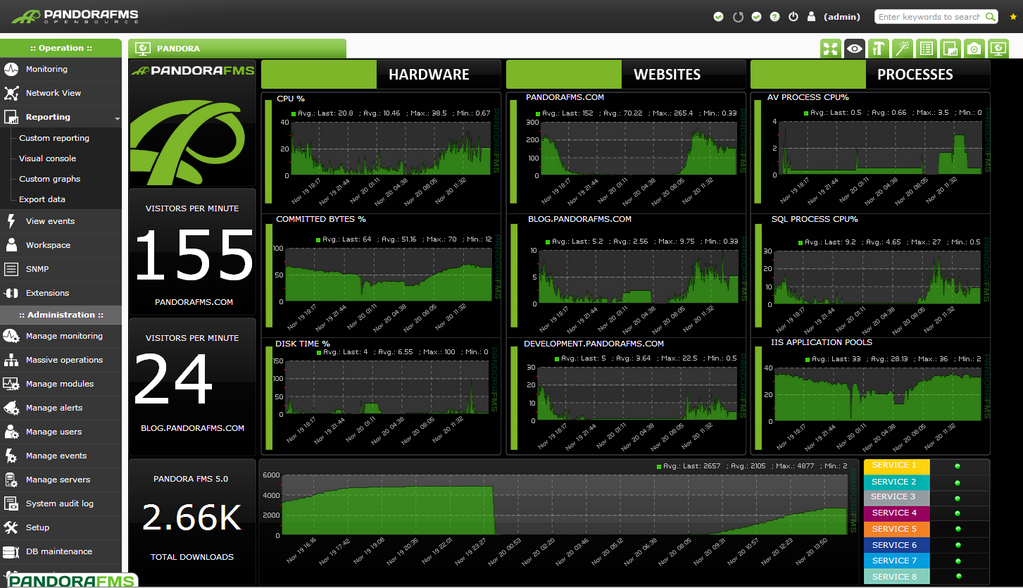Click the Pandora FMS header logo
This screenshot has height=588, width=1023.
click(x=75, y=16)
